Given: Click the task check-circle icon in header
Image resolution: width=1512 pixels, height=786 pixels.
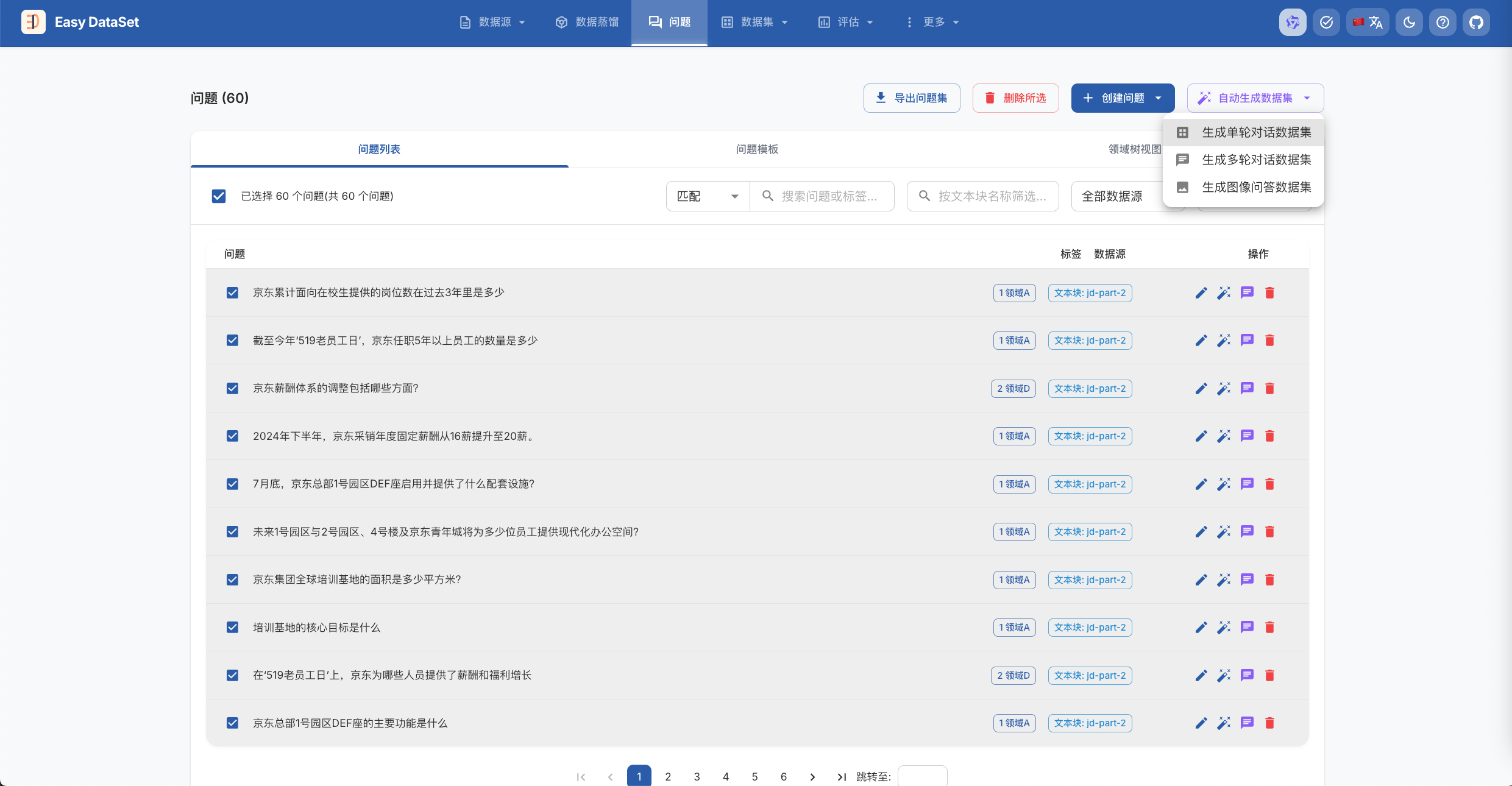Looking at the screenshot, I should point(1326,23).
